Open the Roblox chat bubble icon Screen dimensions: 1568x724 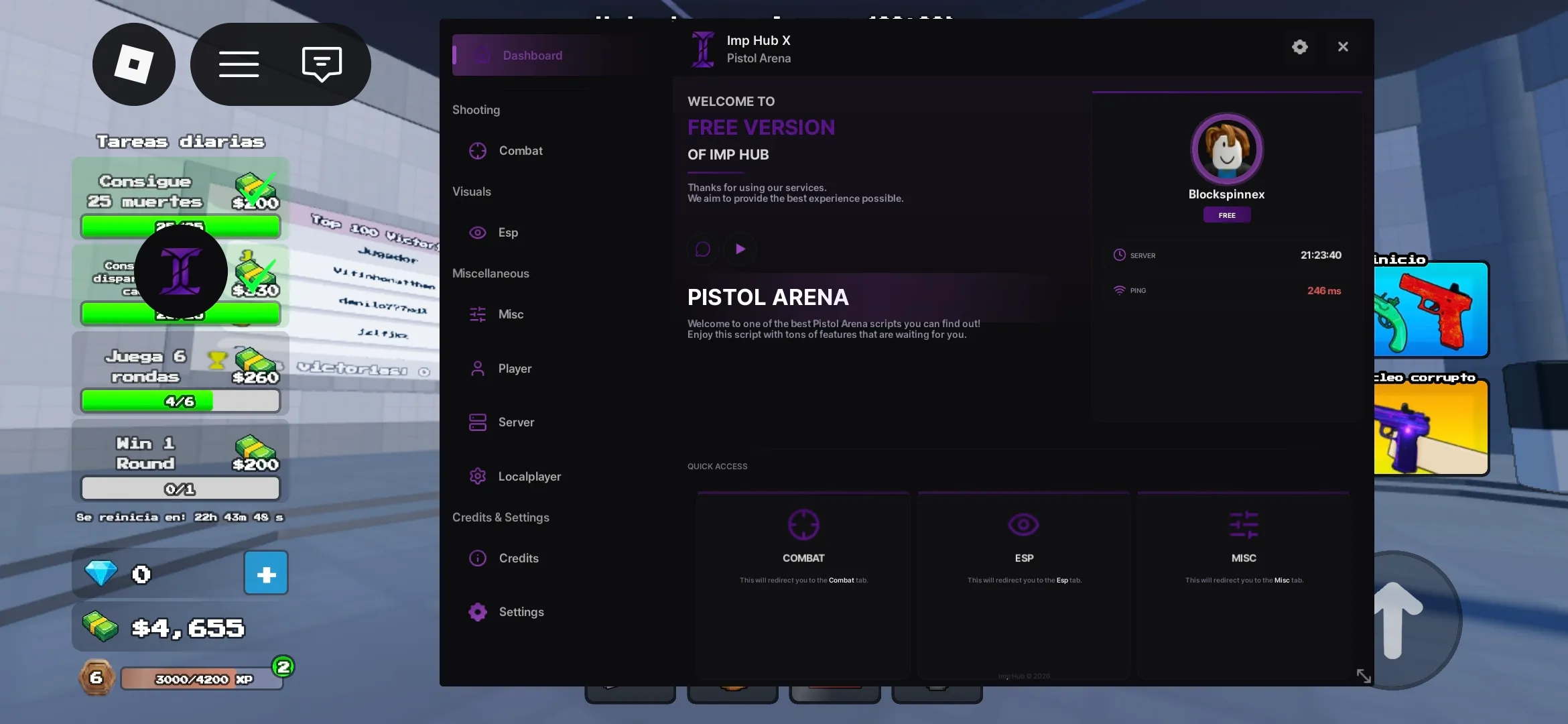[x=322, y=64]
